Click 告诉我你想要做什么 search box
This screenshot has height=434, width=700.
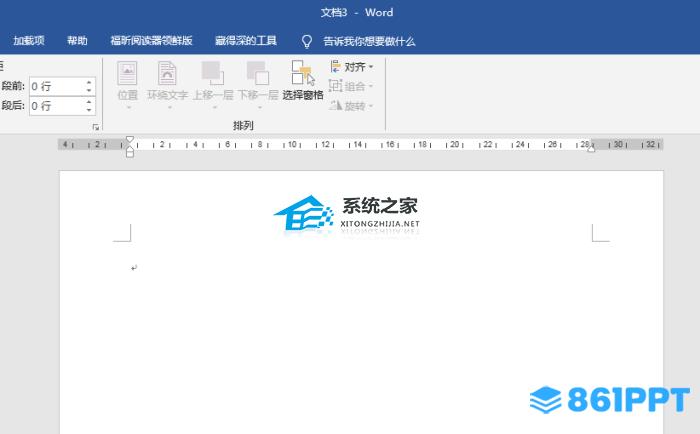(x=369, y=42)
